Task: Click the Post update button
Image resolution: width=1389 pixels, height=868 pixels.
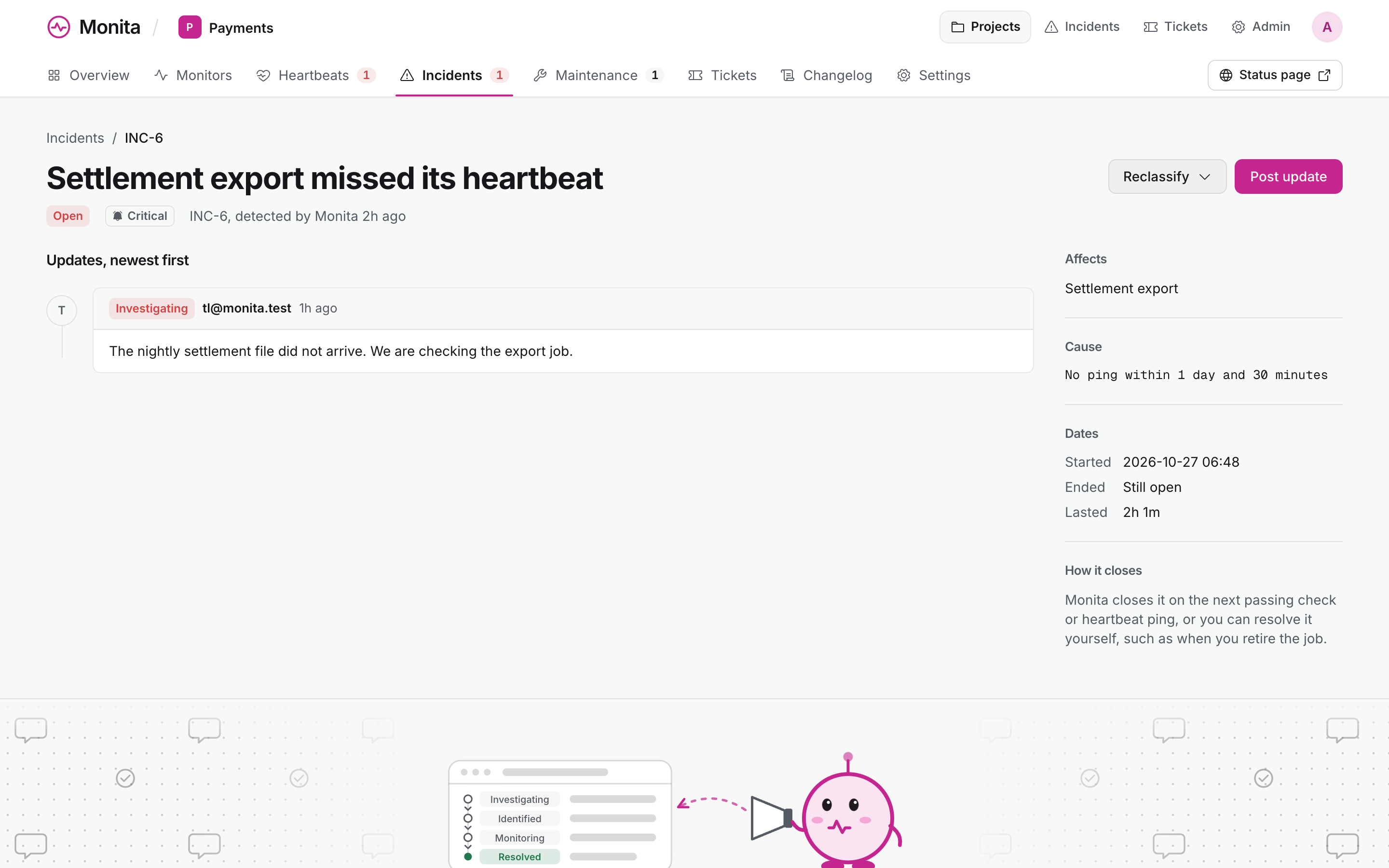Action: point(1288,176)
